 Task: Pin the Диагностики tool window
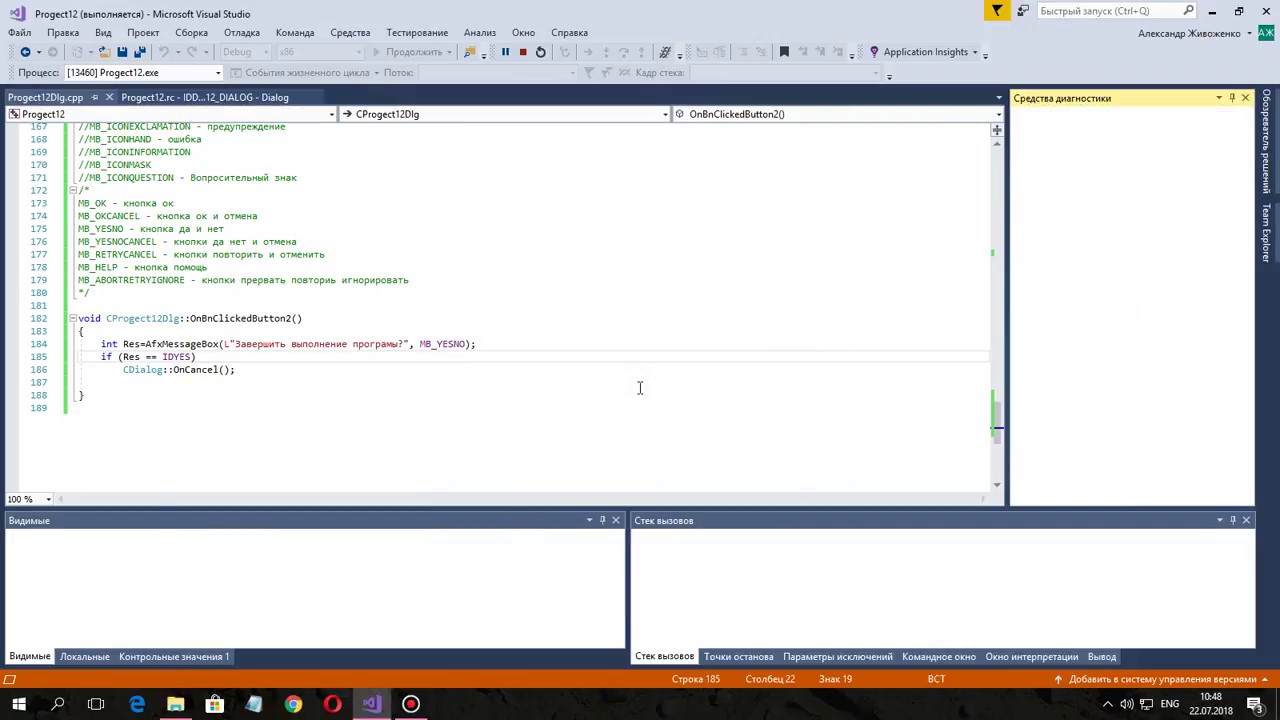[x=1232, y=98]
